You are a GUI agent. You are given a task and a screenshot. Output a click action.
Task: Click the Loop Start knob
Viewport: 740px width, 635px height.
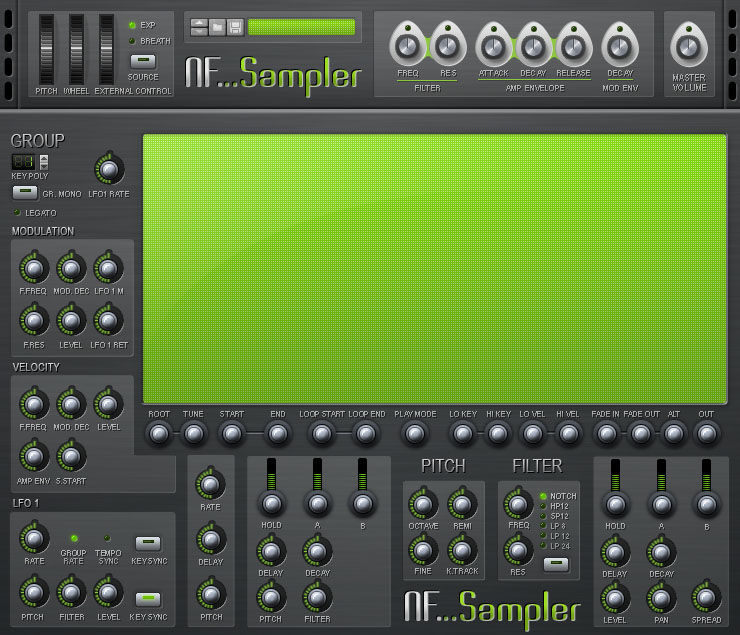(x=322, y=434)
